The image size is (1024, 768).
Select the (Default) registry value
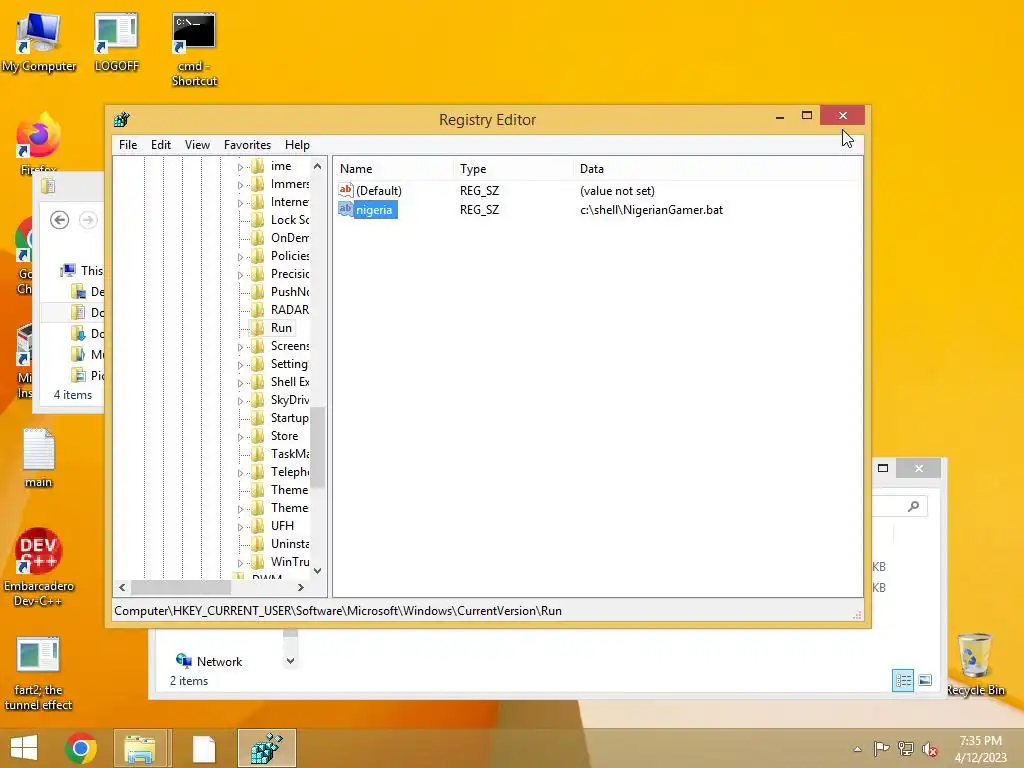pos(379,191)
